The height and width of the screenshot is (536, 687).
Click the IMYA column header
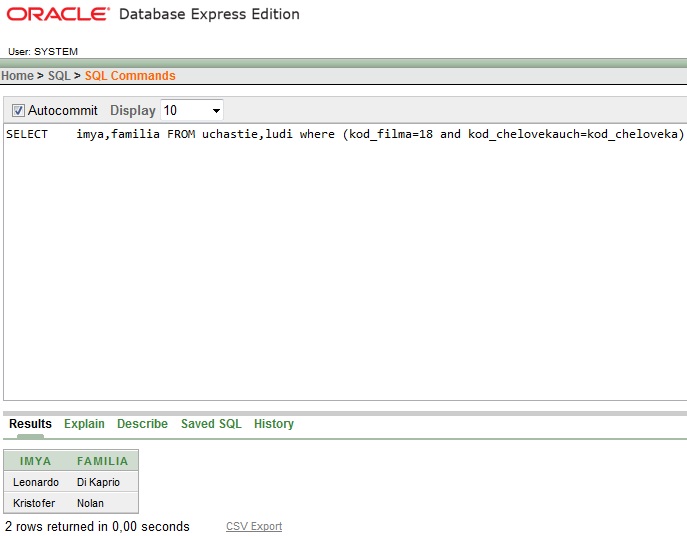point(35,461)
